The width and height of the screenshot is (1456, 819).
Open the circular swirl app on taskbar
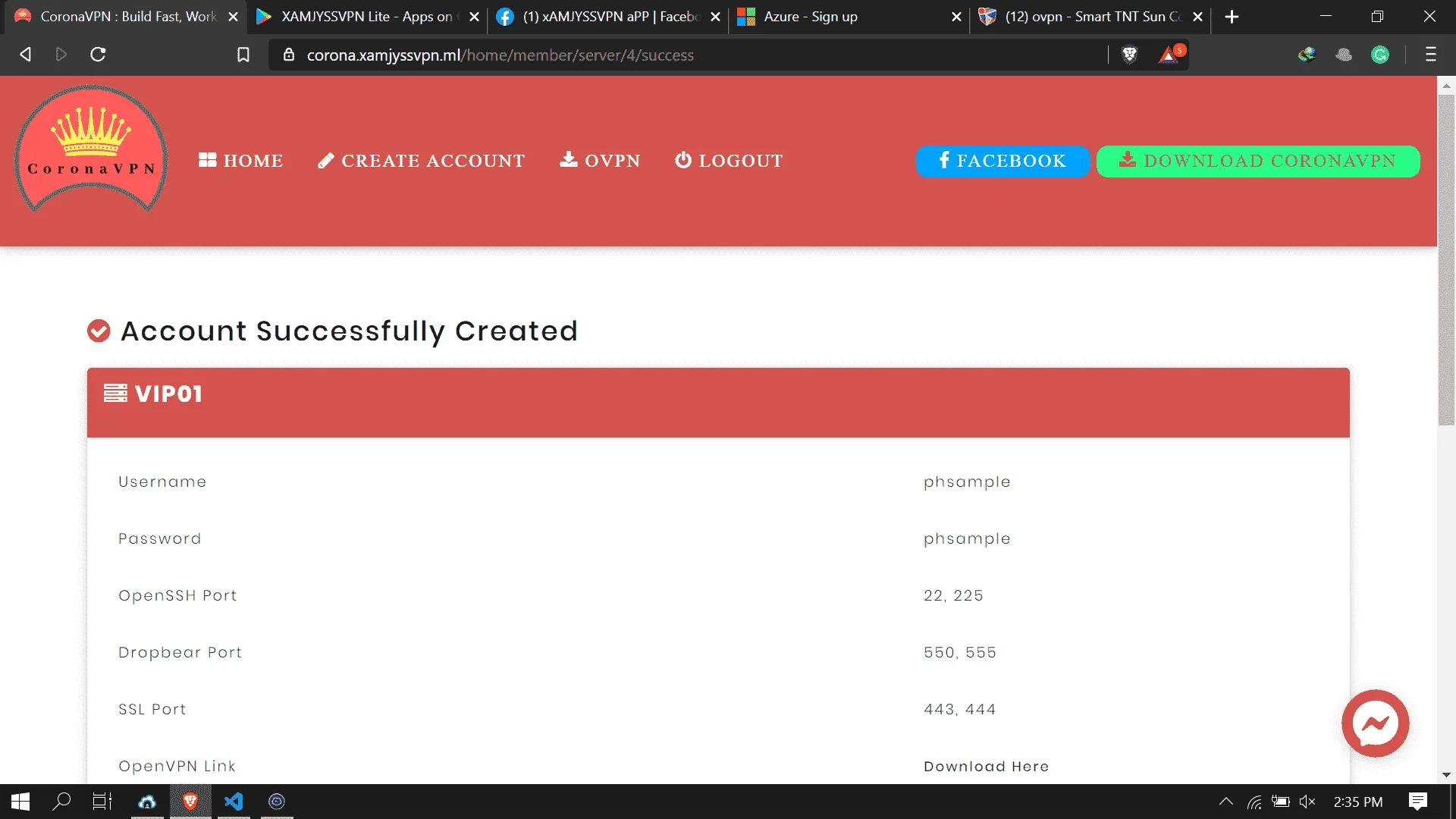coord(277,802)
